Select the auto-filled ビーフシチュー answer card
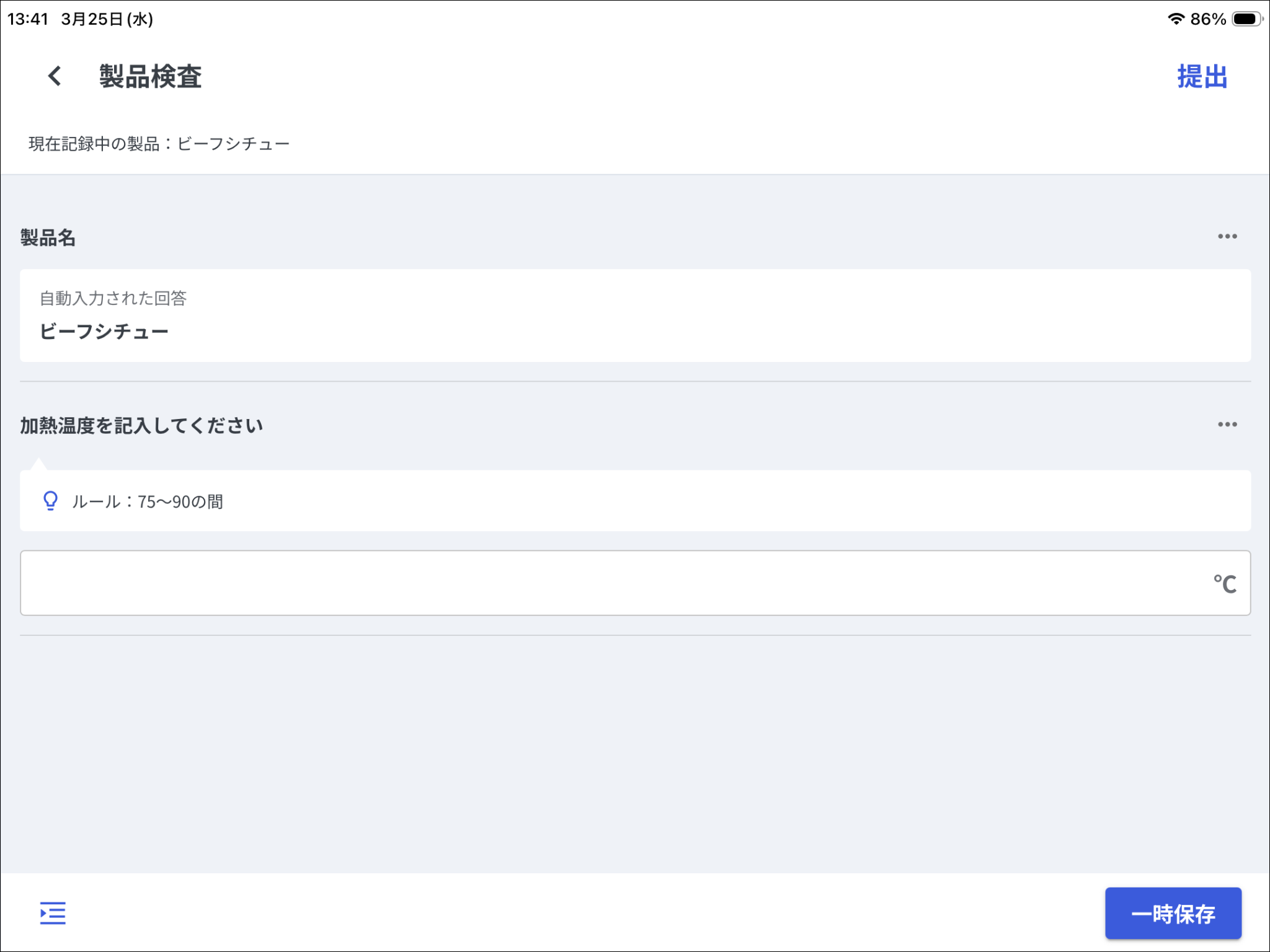 [x=635, y=315]
